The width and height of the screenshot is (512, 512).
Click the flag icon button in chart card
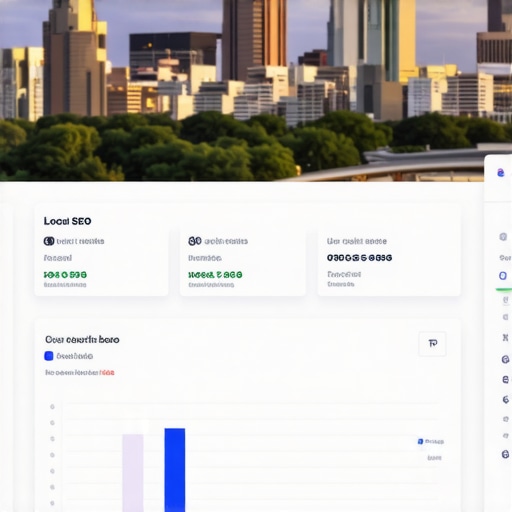click(432, 344)
